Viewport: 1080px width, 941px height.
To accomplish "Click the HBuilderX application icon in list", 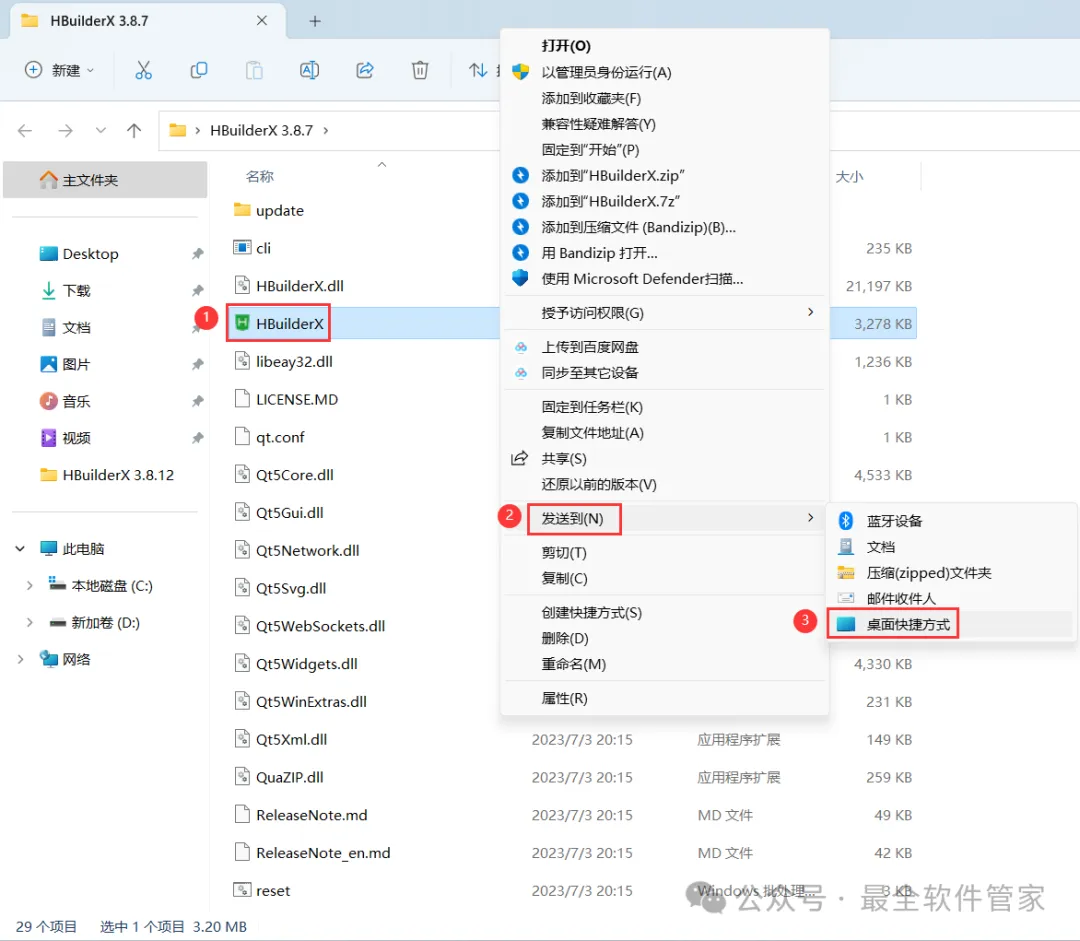I will click(x=242, y=323).
